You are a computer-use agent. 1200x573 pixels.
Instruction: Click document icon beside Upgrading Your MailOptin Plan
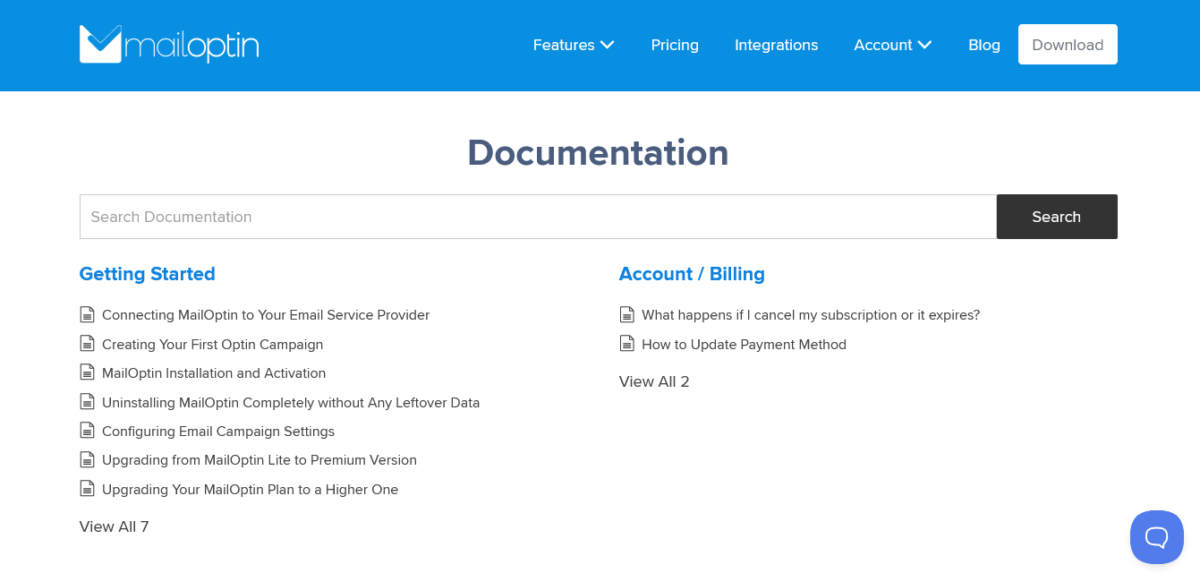coord(87,488)
